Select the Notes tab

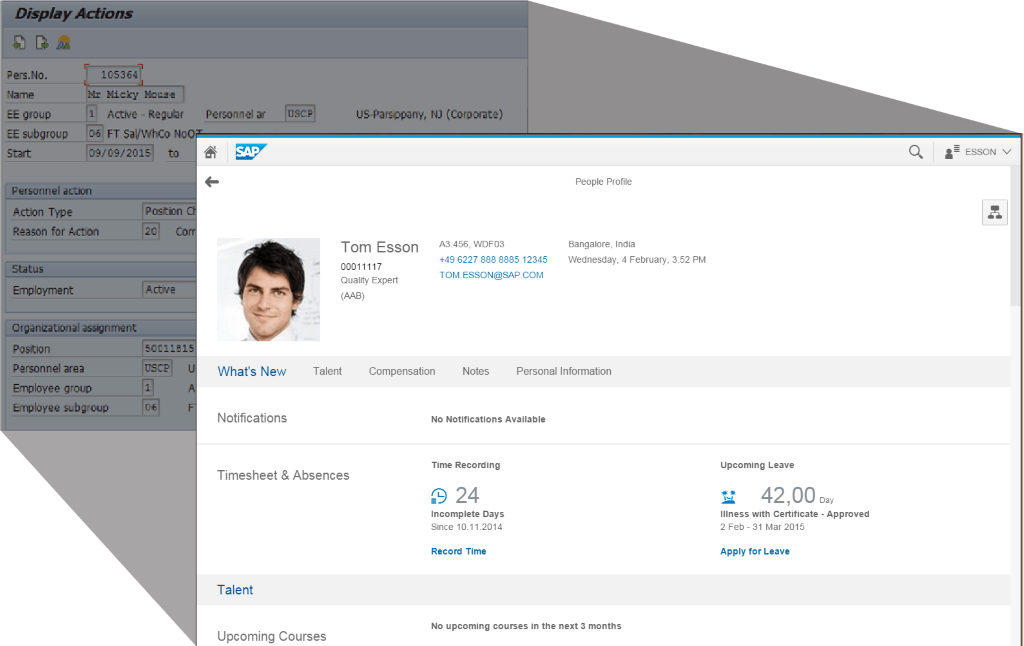pyautogui.click(x=475, y=371)
